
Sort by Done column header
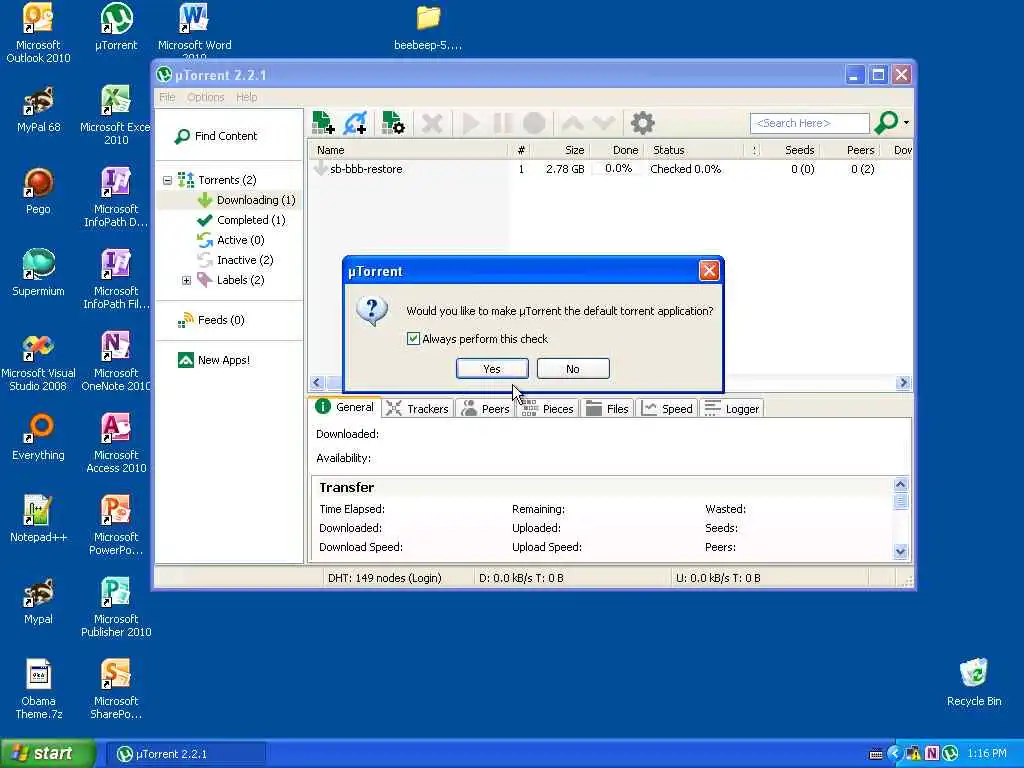(616, 150)
